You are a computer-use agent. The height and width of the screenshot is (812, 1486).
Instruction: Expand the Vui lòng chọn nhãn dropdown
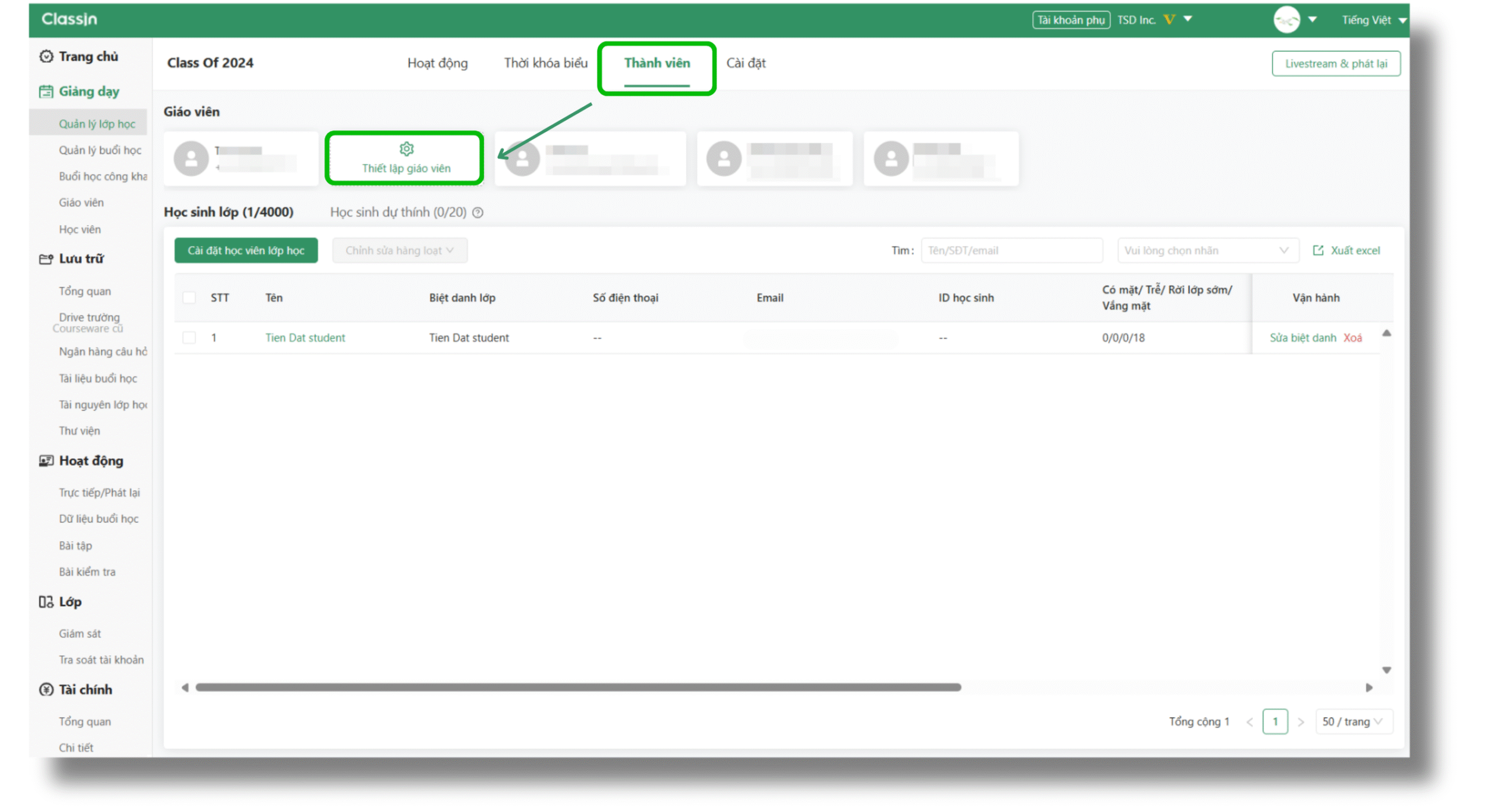[1207, 250]
